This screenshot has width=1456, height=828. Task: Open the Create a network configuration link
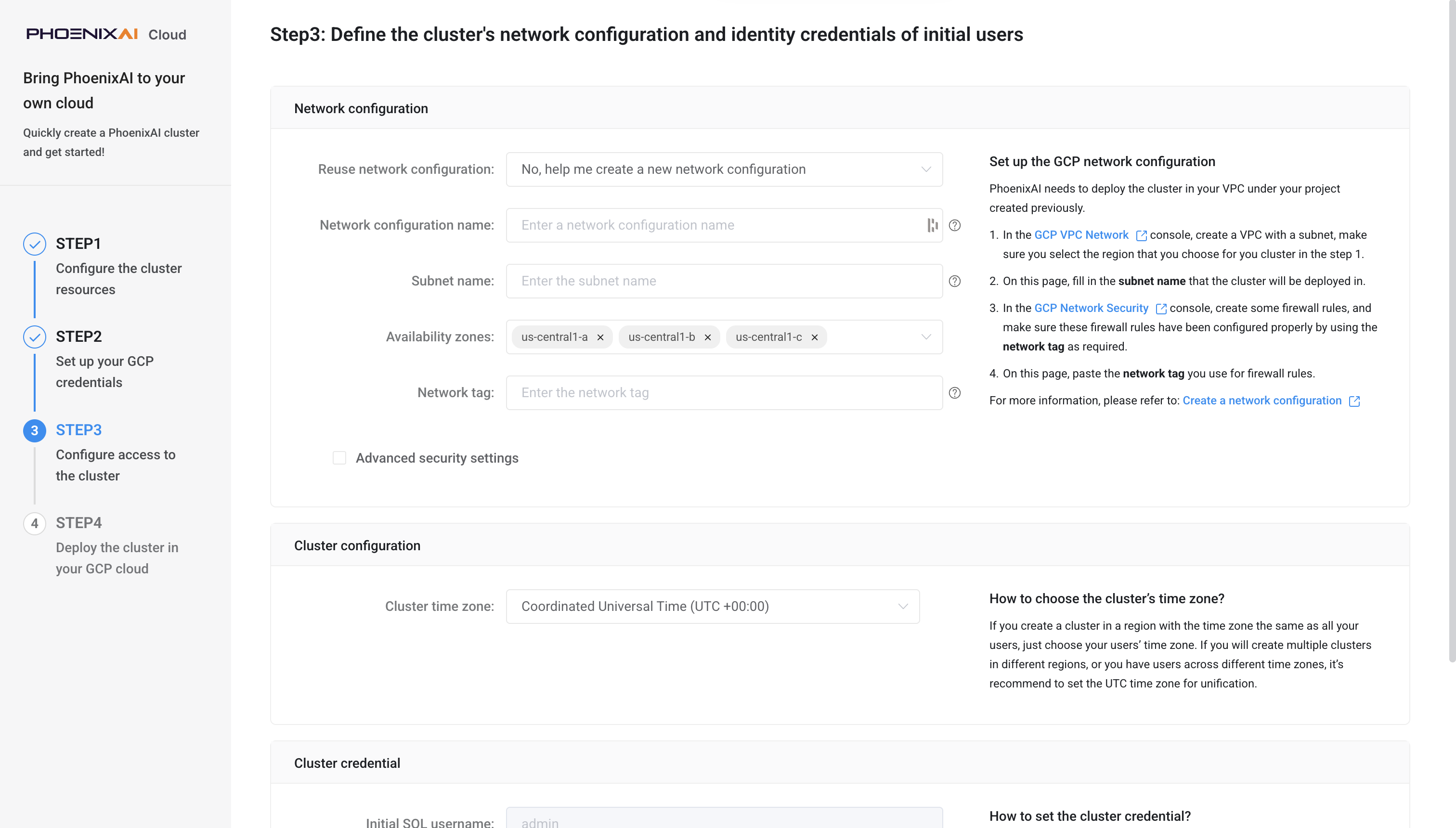(x=1261, y=401)
